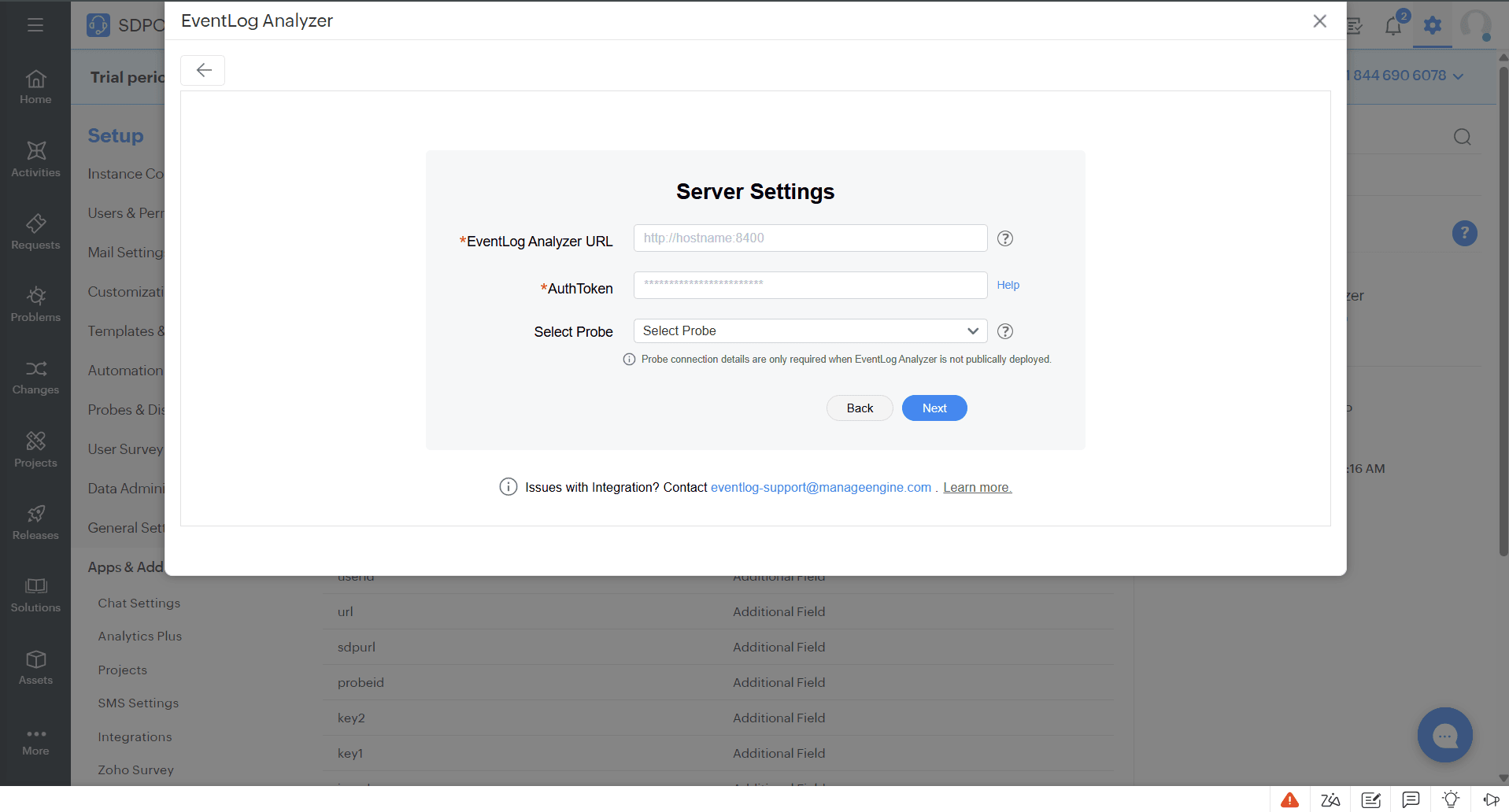1509x812 pixels.
Task: Open user profile avatar
Action: pos(1476,25)
